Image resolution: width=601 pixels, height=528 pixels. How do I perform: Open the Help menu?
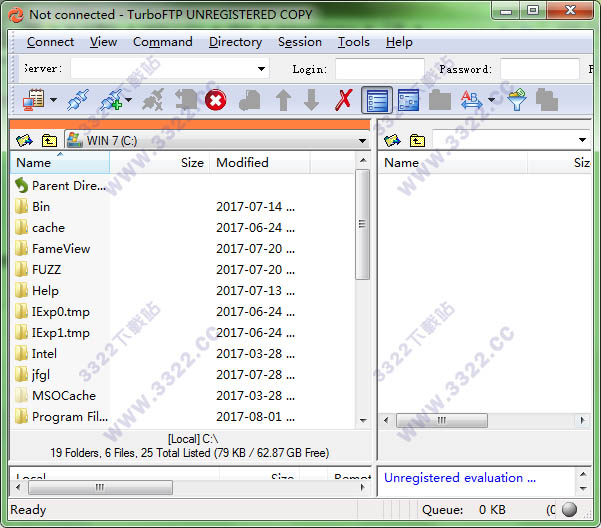pyautogui.click(x=399, y=42)
